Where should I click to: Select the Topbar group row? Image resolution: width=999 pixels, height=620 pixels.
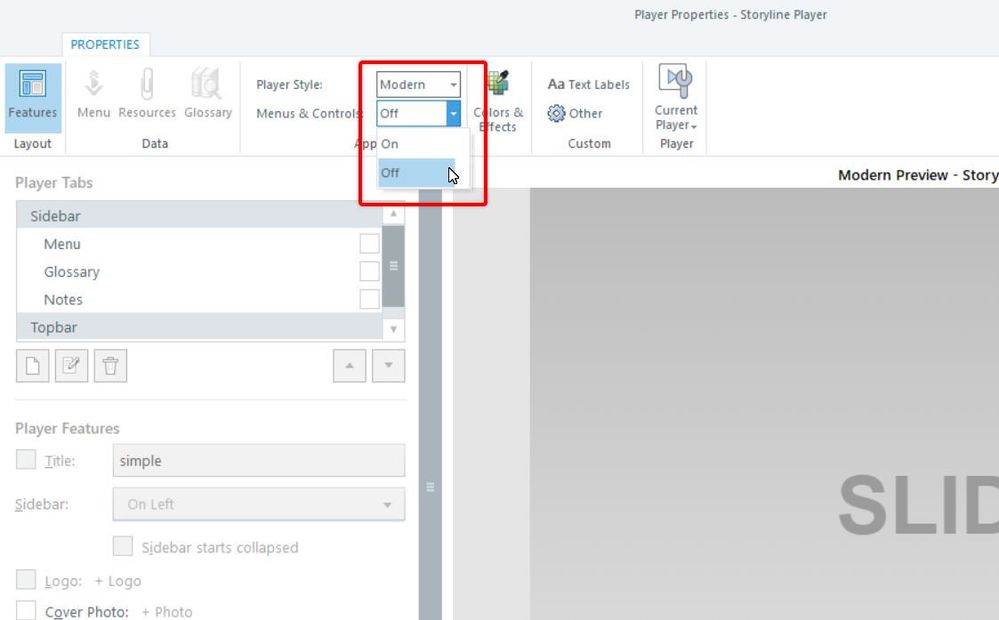click(x=199, y=327)
